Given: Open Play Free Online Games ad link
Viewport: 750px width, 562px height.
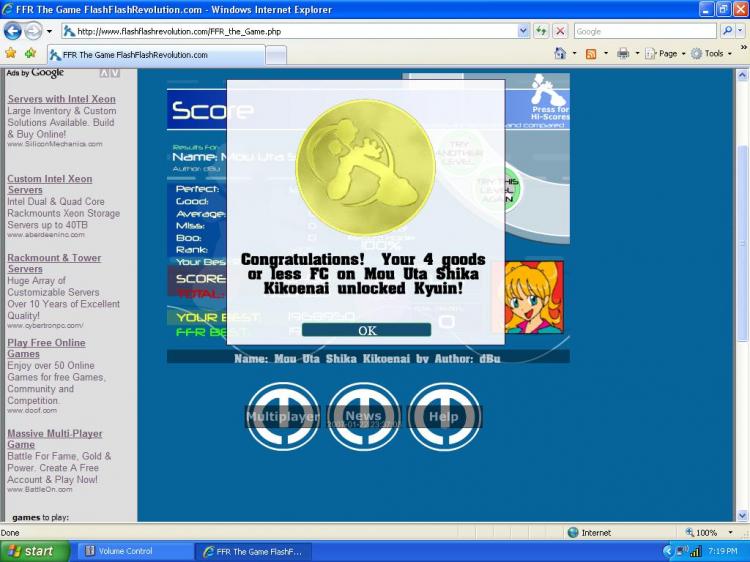Looking at the screenshot, I should pos(46,348).
